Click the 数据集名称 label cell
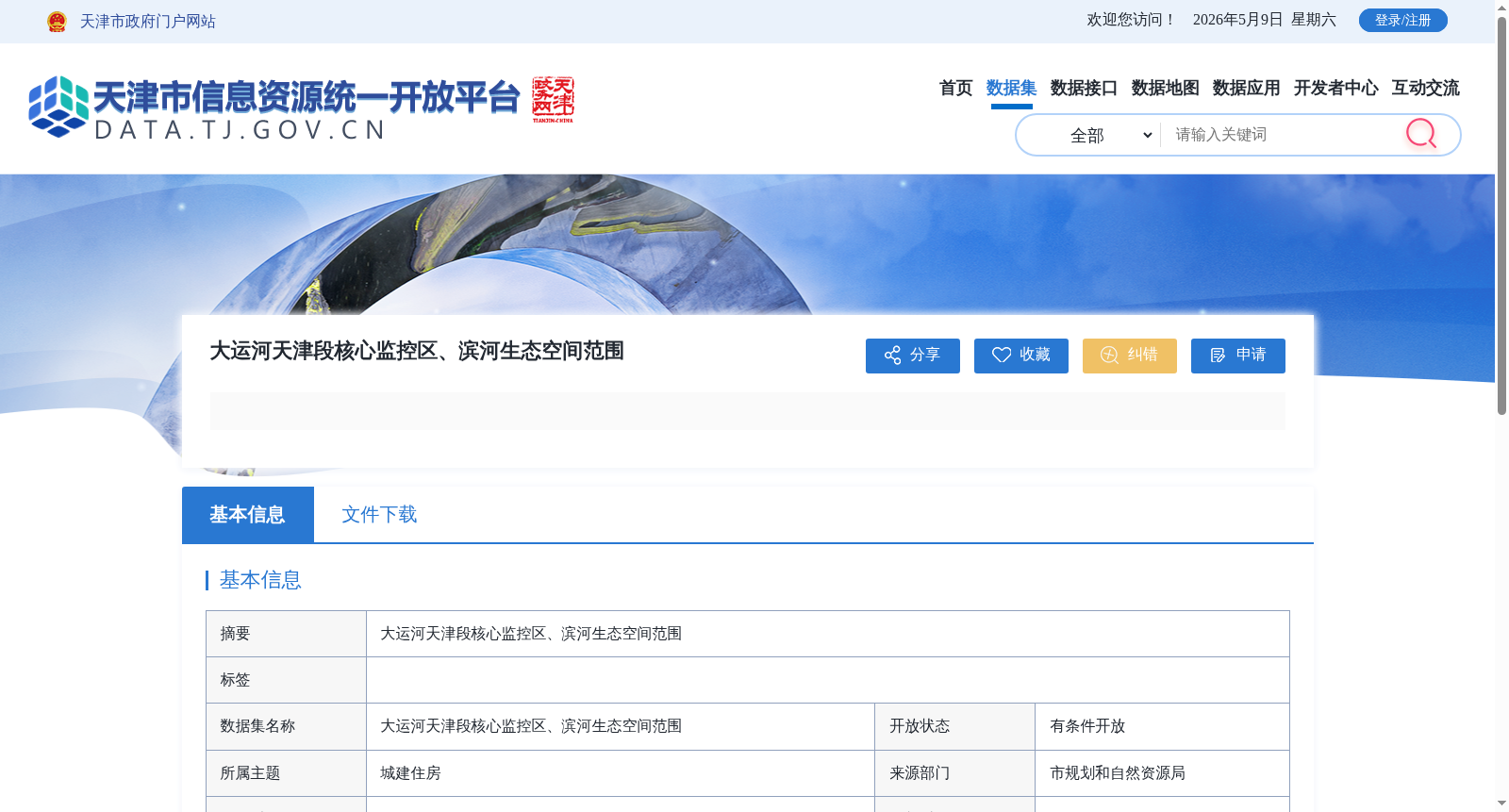1509x812 pixels. click(286, 726)
